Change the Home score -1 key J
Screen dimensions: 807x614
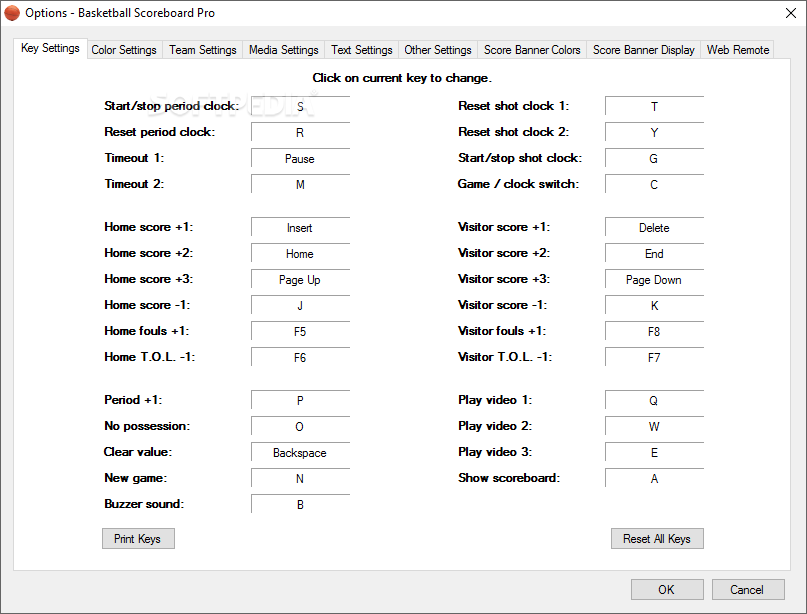pos(301,305)
